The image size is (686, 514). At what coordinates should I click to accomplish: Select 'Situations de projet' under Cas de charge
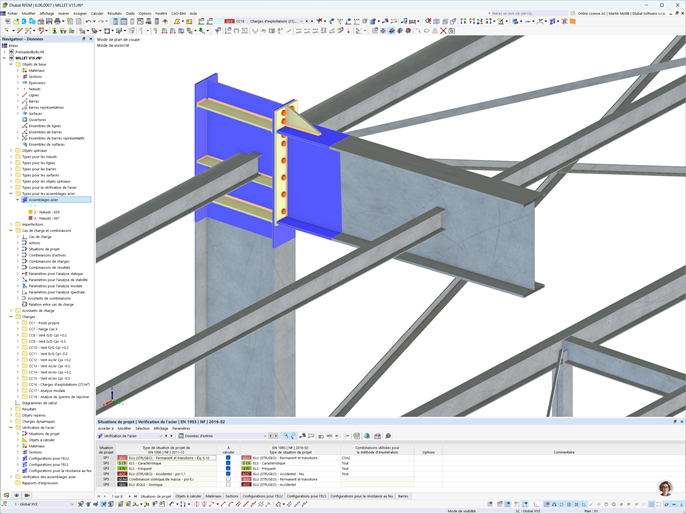pyautogui.click(x=44, y=249)
